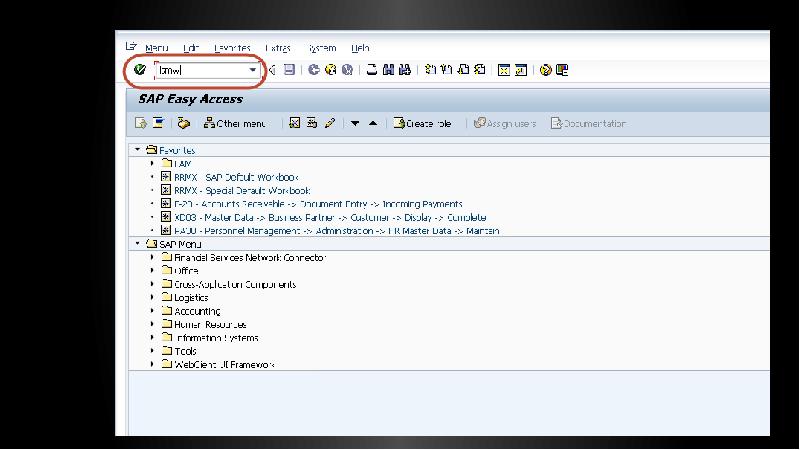
Task: Click the green Back arrow icon
Action: (314, 70)
